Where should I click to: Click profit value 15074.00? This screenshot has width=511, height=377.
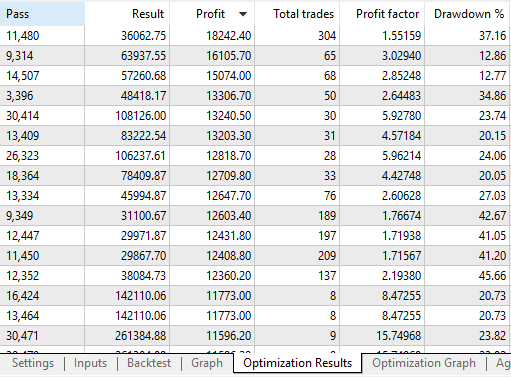(229, 76)
